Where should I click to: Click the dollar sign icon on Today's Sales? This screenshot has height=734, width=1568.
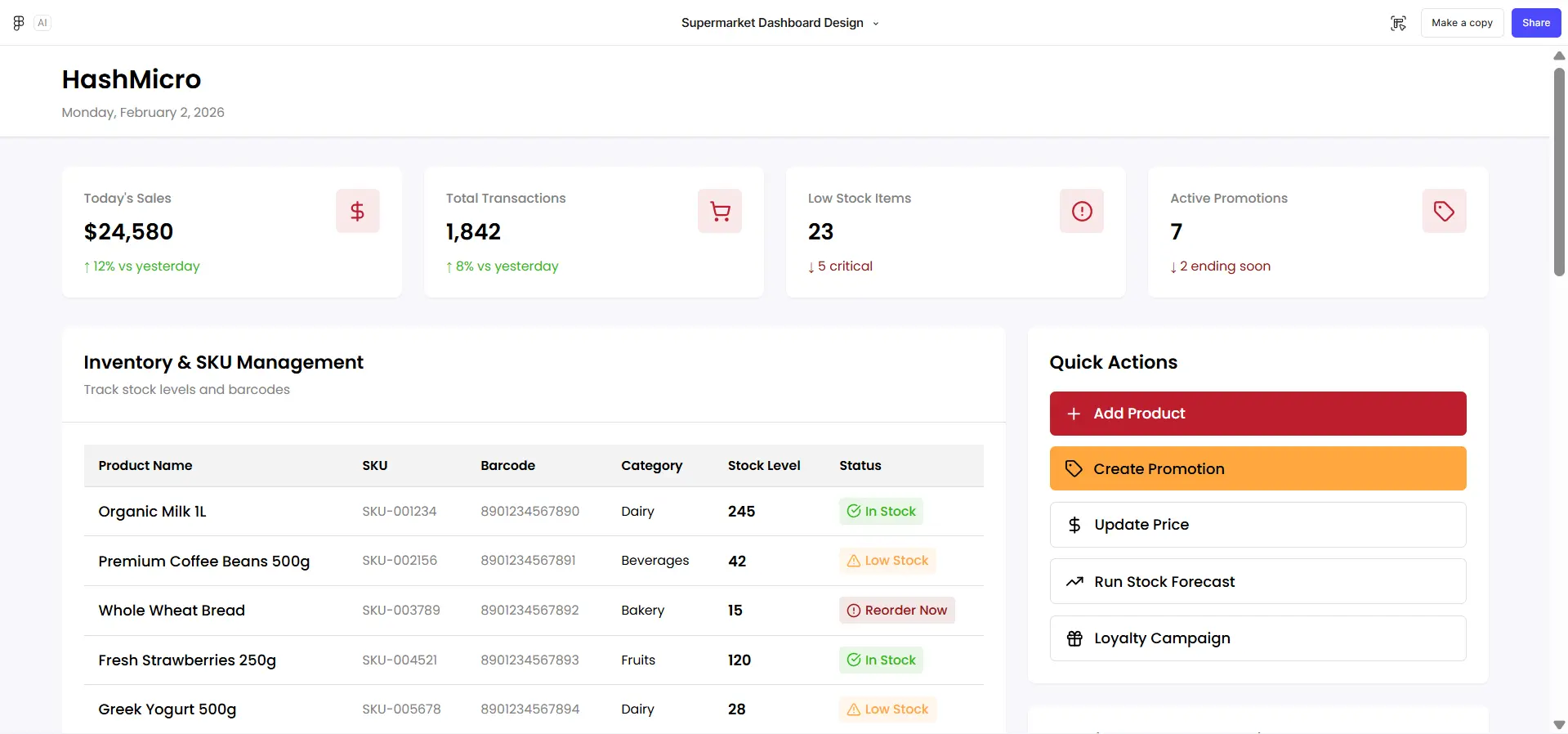pyautogui.click(x=357, y=211)
